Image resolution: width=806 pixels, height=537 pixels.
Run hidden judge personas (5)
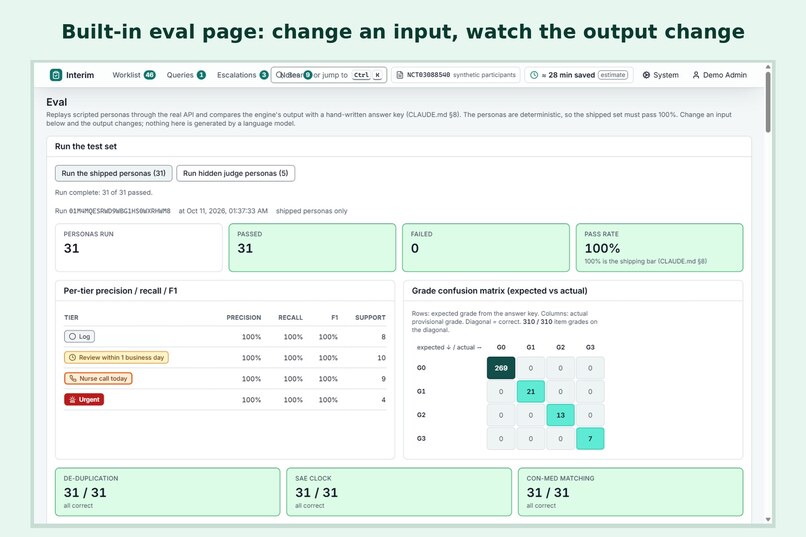[x=235, y=174]
